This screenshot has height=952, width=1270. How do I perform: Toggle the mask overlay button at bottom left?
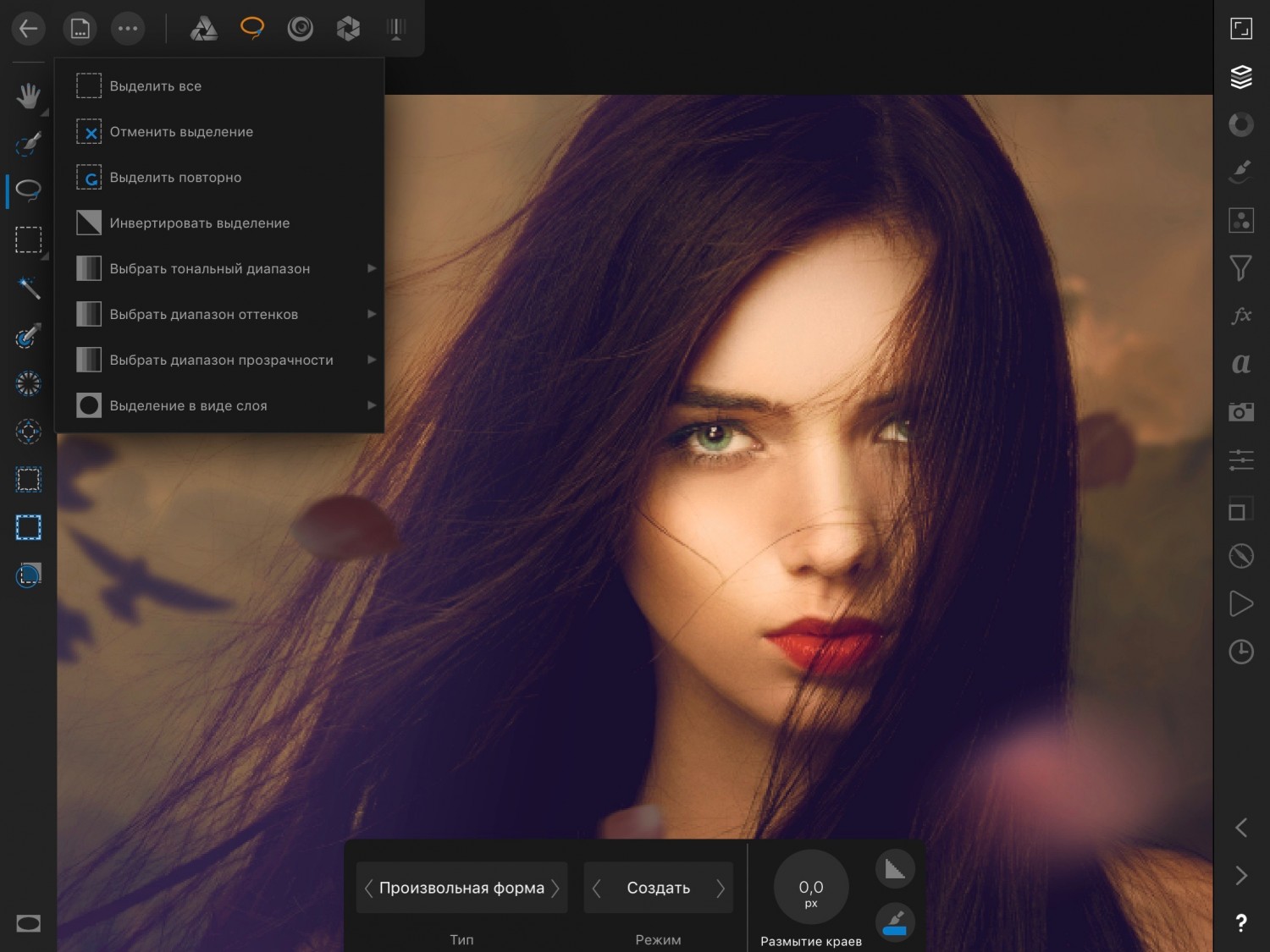pyautogui.click(x=29, y=923)
